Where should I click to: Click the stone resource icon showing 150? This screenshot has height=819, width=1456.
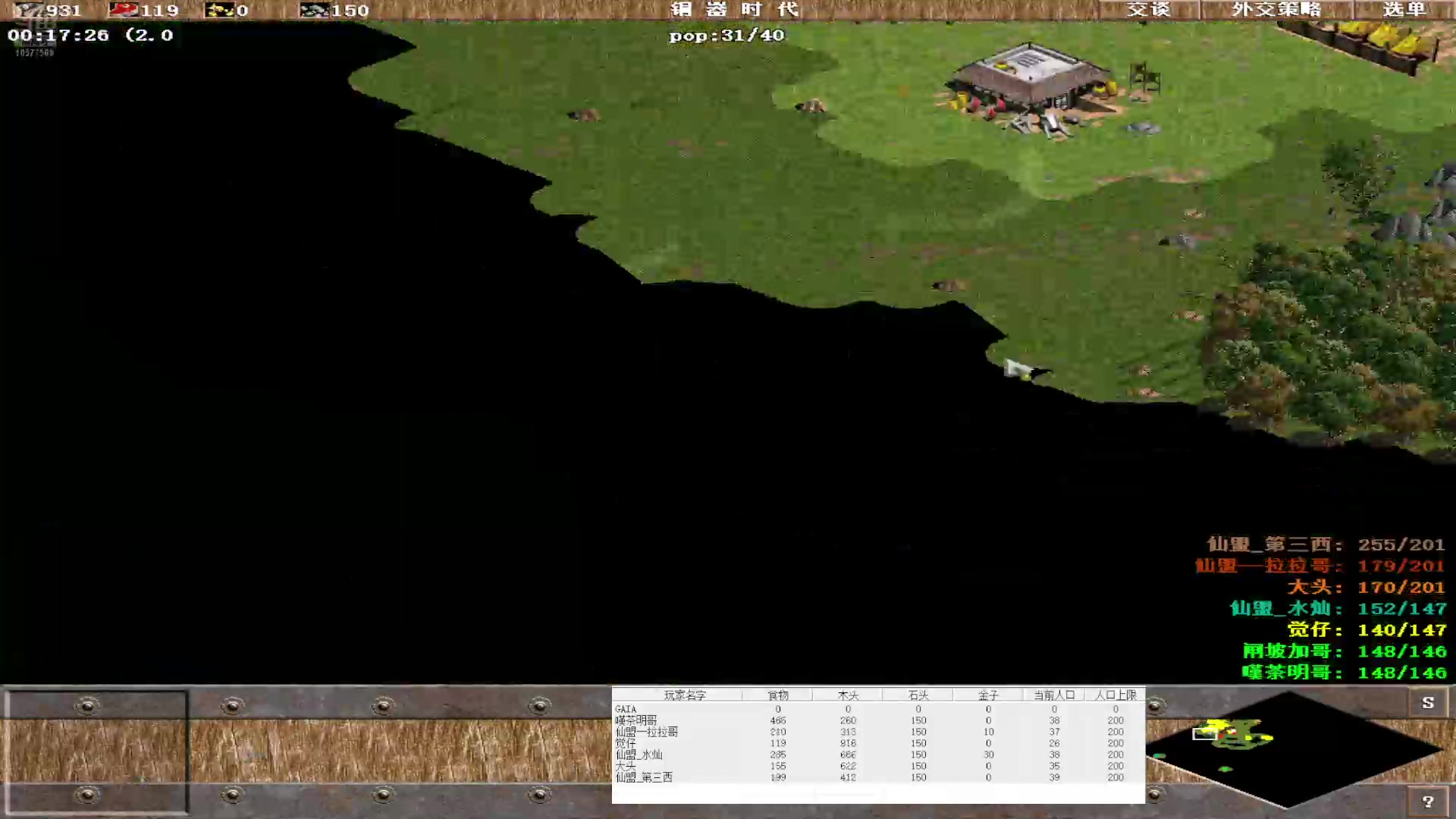pos(313,10)
